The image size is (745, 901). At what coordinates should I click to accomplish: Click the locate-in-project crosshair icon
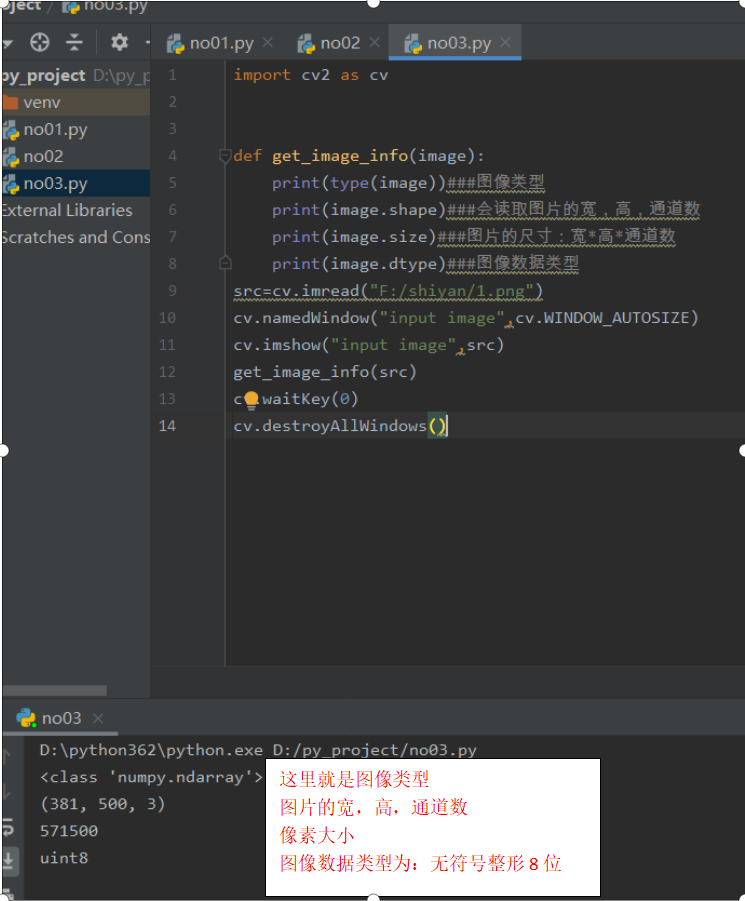tap(40, 43)
